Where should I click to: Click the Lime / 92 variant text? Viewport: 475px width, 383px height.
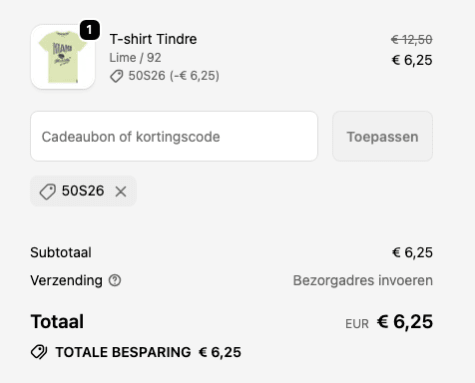[135, 58]
